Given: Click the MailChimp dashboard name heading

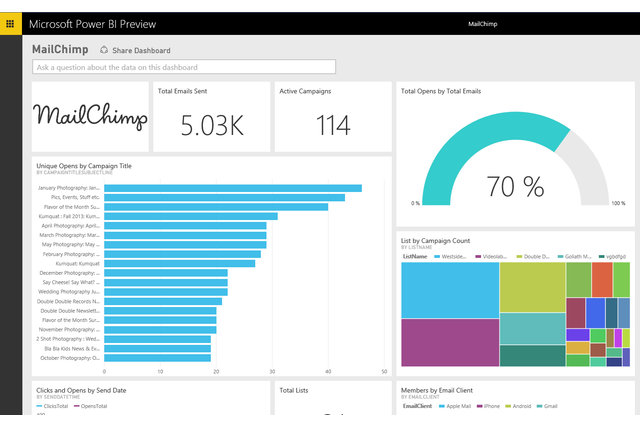Looking at the screenshot, I should [x=60, y=49].
